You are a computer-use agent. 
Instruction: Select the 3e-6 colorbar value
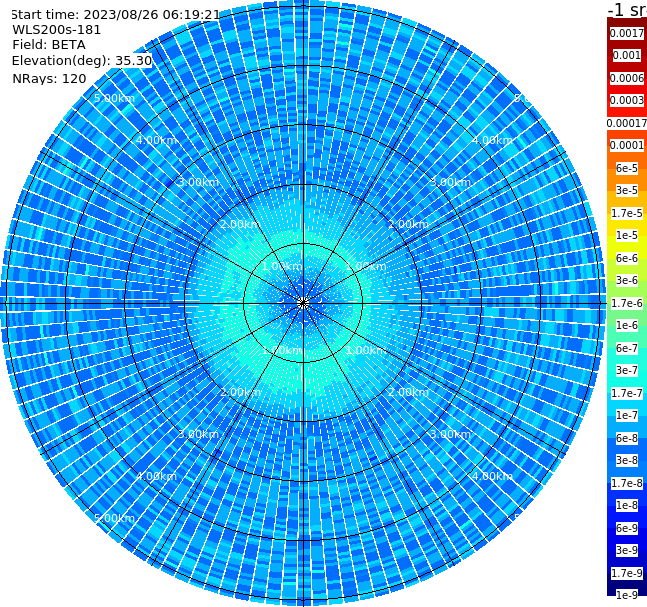627,280
